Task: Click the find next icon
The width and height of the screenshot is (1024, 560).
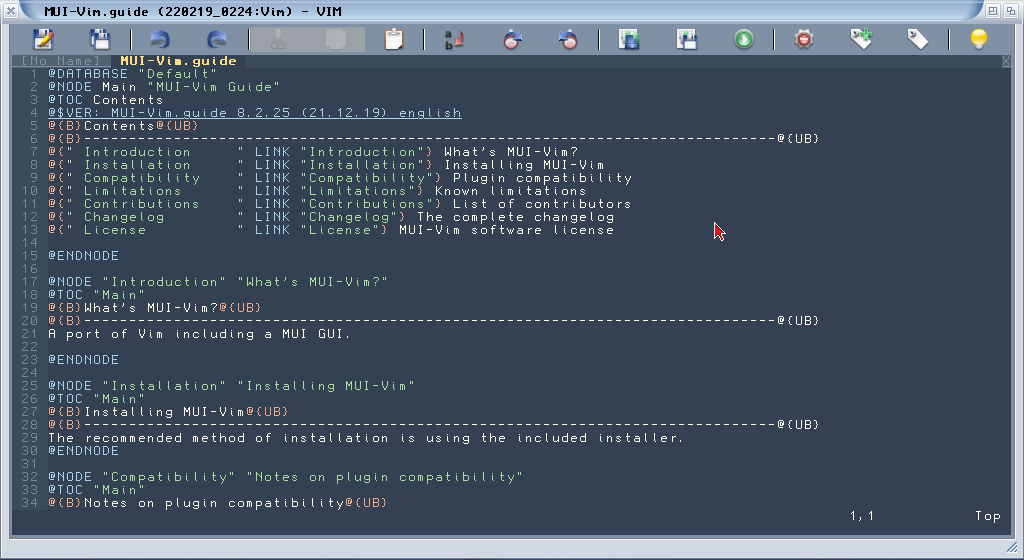Action: click(512, 40)
